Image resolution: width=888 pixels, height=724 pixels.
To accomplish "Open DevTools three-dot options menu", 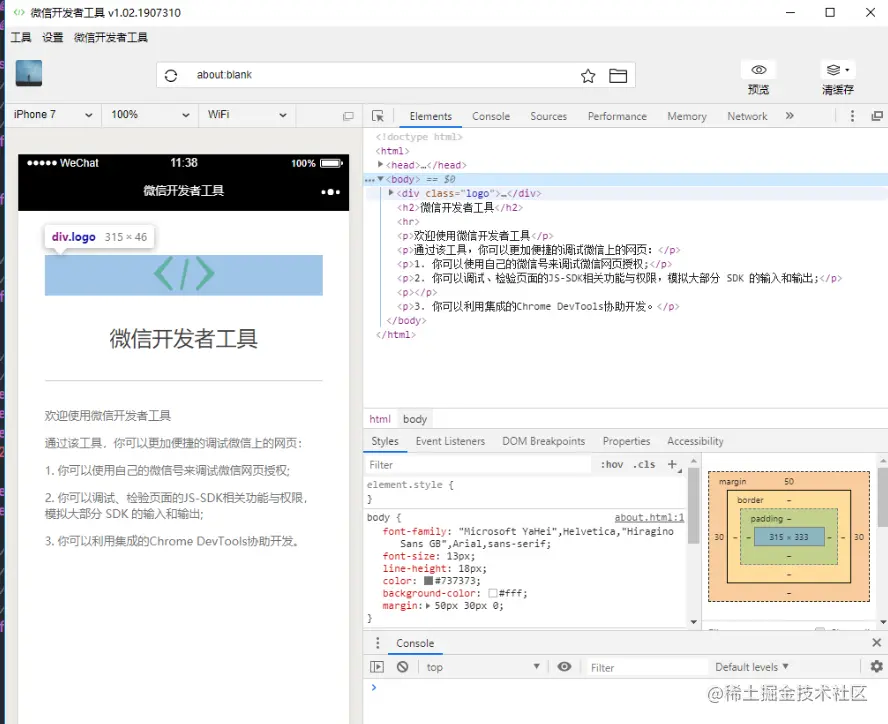I will (852, 116).
